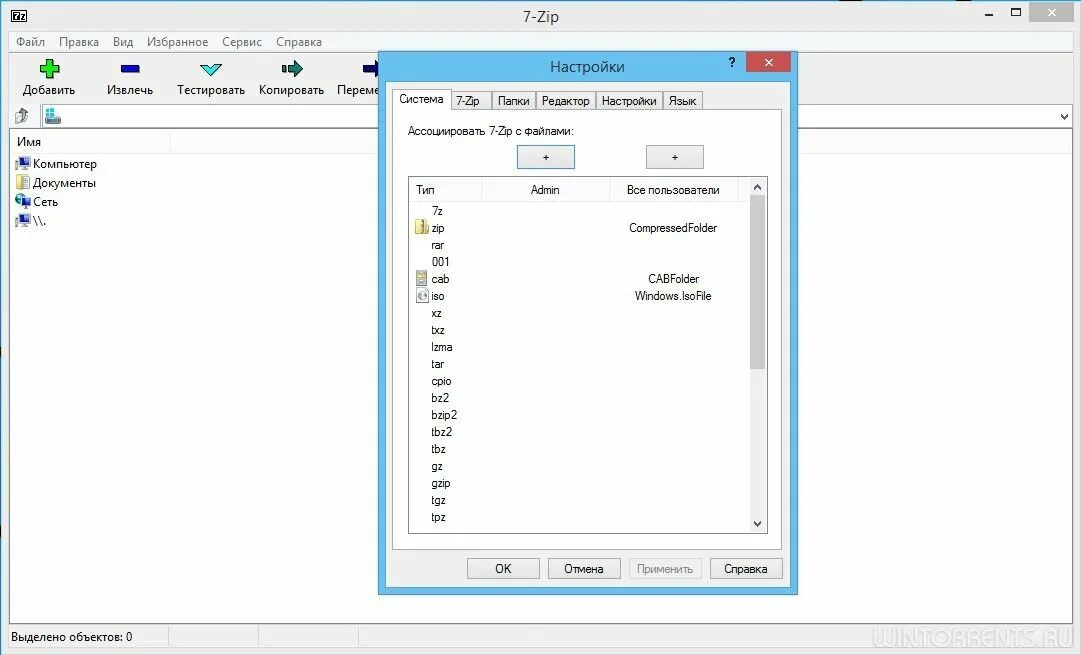Click the Копировать arrow icon
Image resolution: width=1081 pixels, height=655 pixels.
(x=292, y=68)
